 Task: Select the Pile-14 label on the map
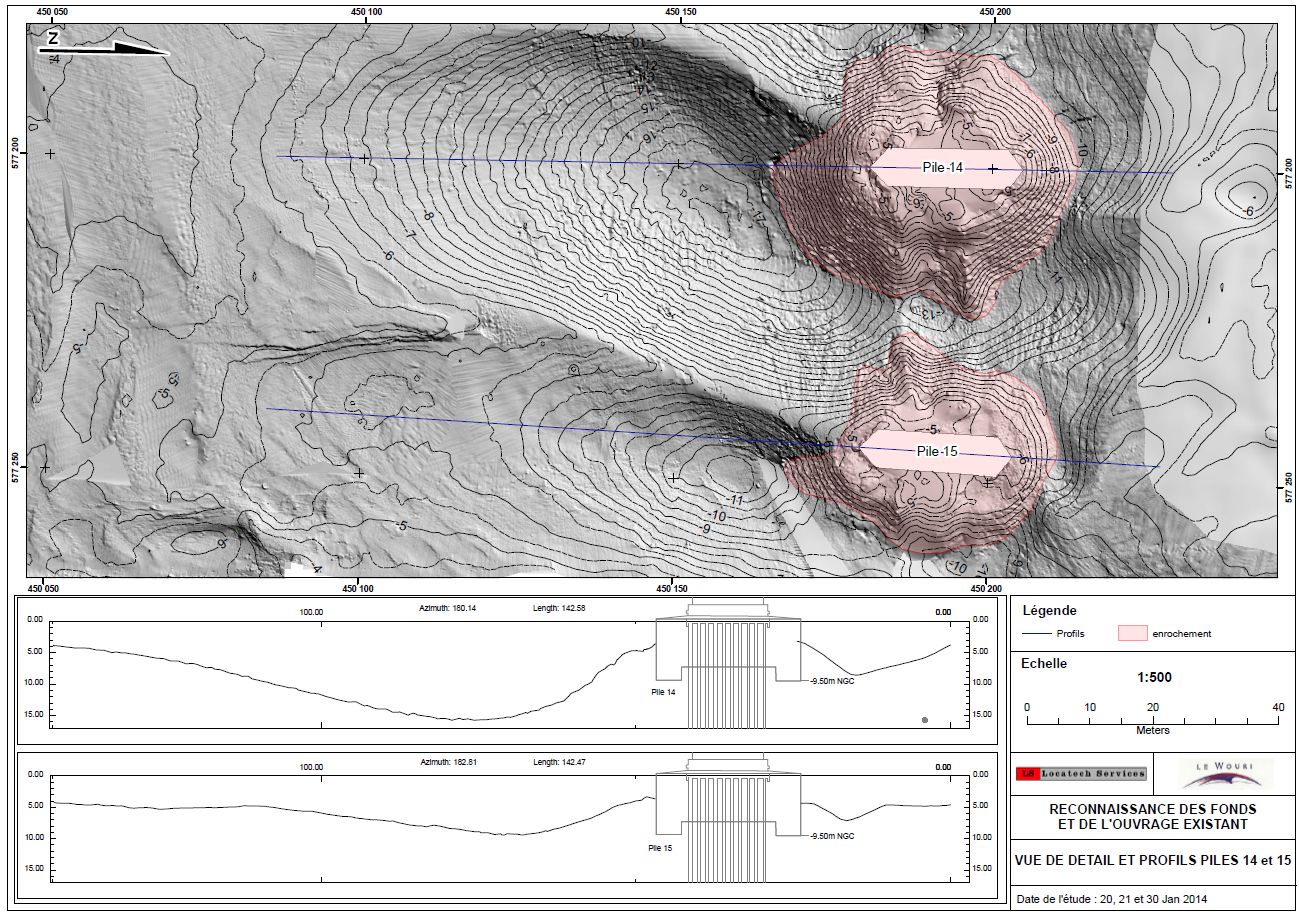point(941,168)
